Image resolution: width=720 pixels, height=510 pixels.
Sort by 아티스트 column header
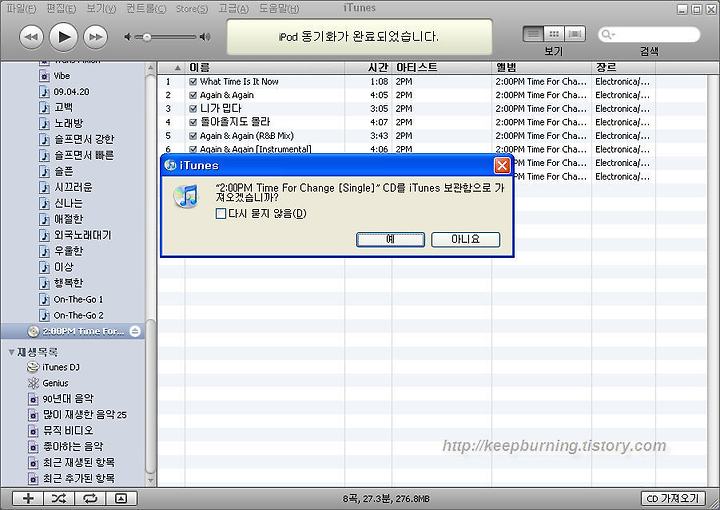(442, 67)
